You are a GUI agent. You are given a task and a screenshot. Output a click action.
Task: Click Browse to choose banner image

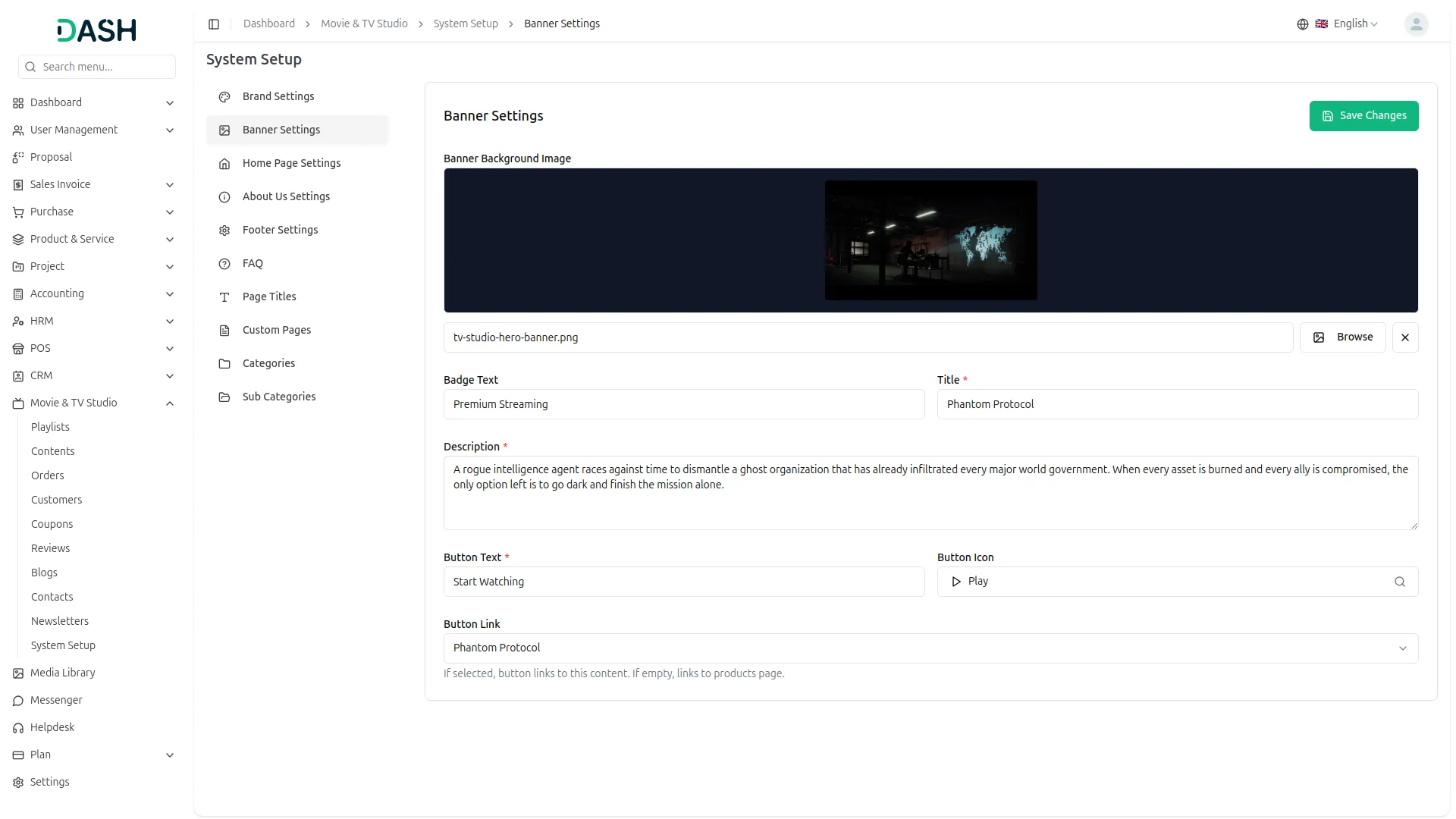click(1342, 337)
